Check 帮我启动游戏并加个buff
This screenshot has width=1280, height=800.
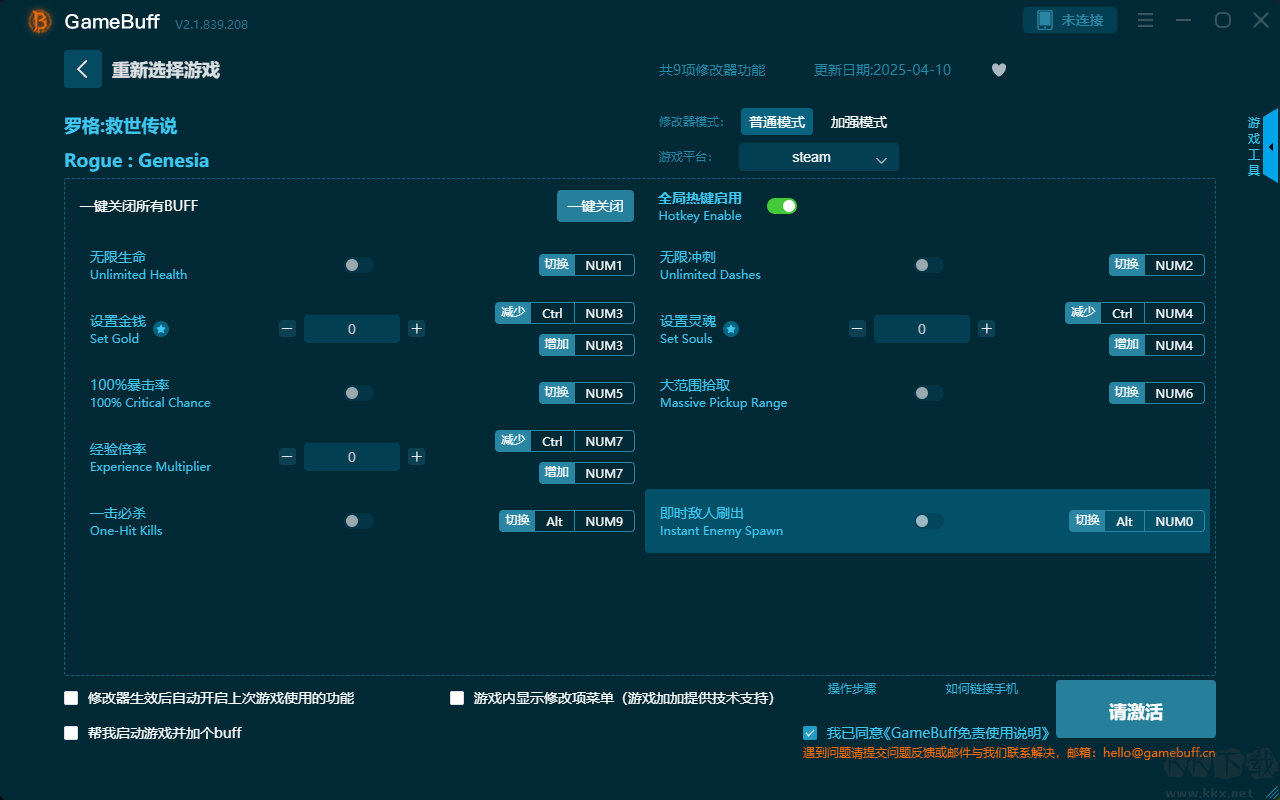[x=71, y=733]
